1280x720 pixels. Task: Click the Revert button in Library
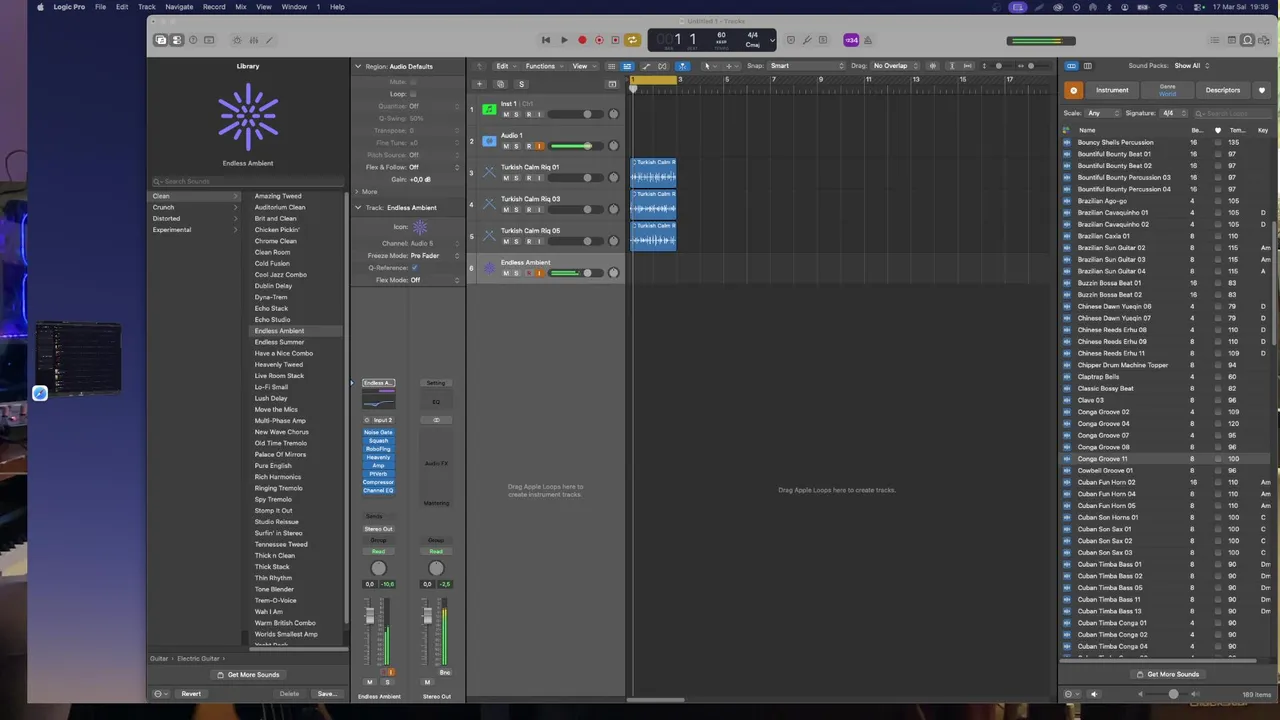click(x=191, y=694)
